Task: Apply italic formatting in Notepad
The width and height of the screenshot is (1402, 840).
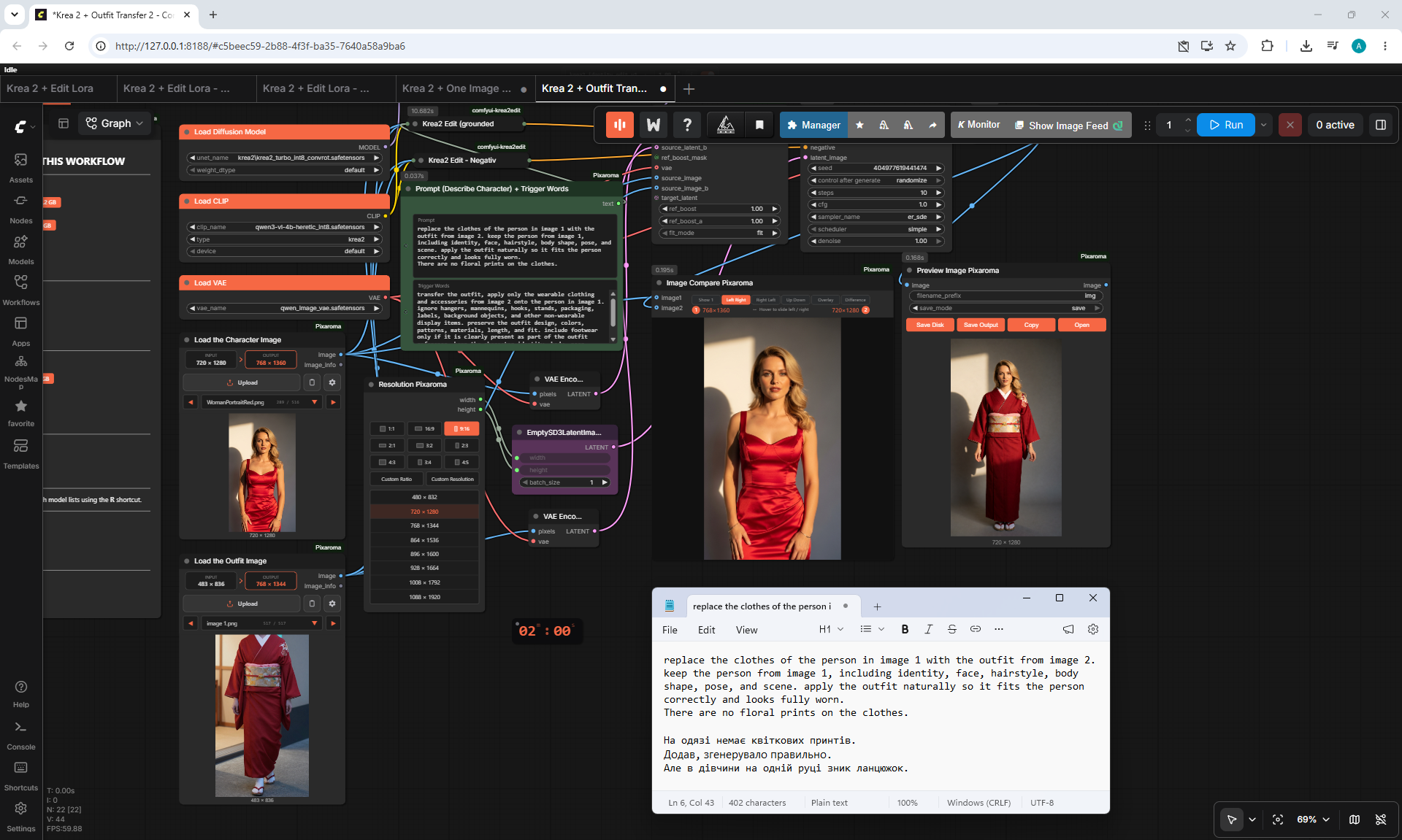Action: (x=928, y=629)
